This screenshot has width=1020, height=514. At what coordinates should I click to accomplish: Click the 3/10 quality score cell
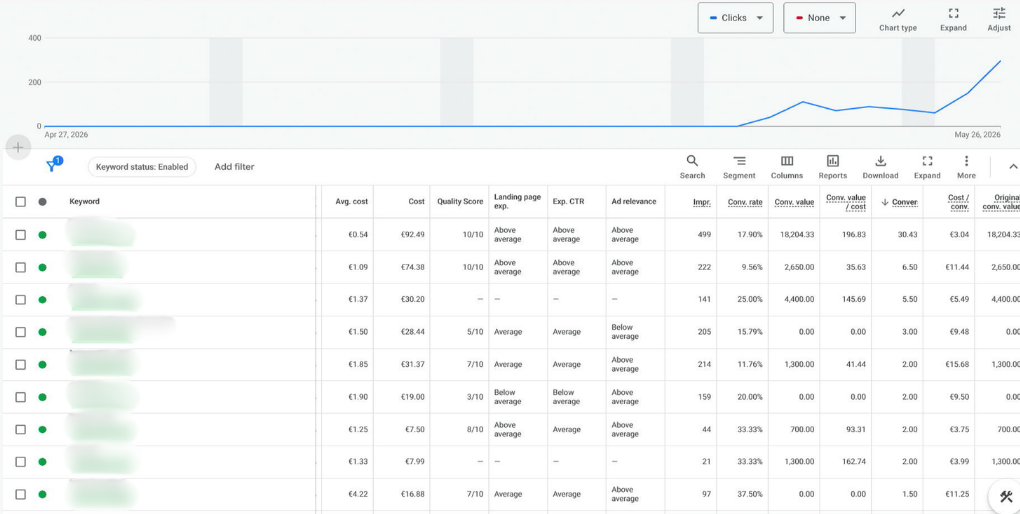[475, 397]
